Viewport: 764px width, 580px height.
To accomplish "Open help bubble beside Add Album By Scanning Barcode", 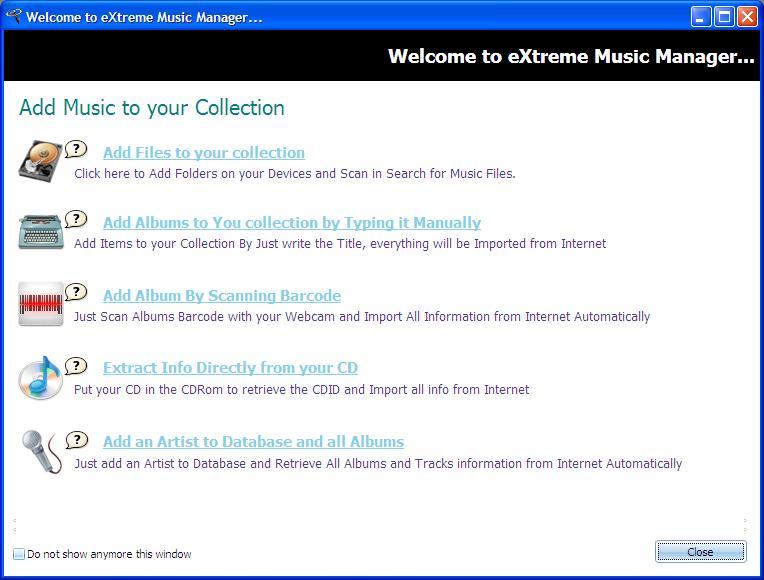I will (76, 291).
